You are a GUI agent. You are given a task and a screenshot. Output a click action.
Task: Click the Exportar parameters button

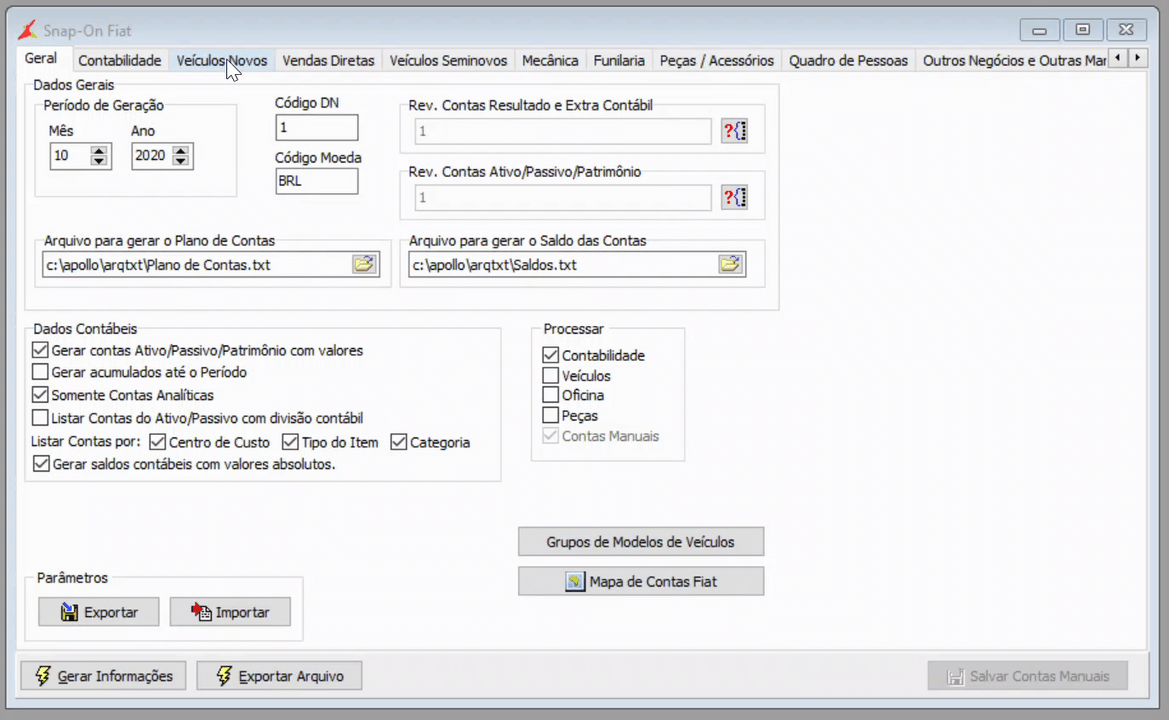point(98,612)
